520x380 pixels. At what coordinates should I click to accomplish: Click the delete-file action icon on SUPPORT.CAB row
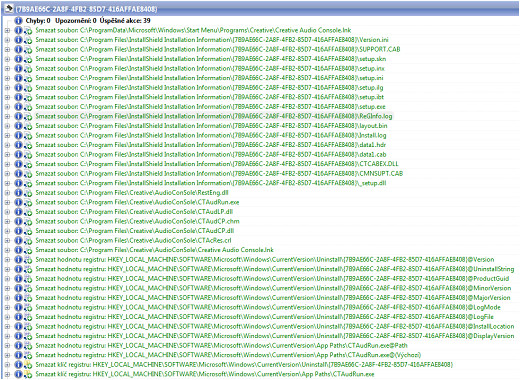(28, 49)
